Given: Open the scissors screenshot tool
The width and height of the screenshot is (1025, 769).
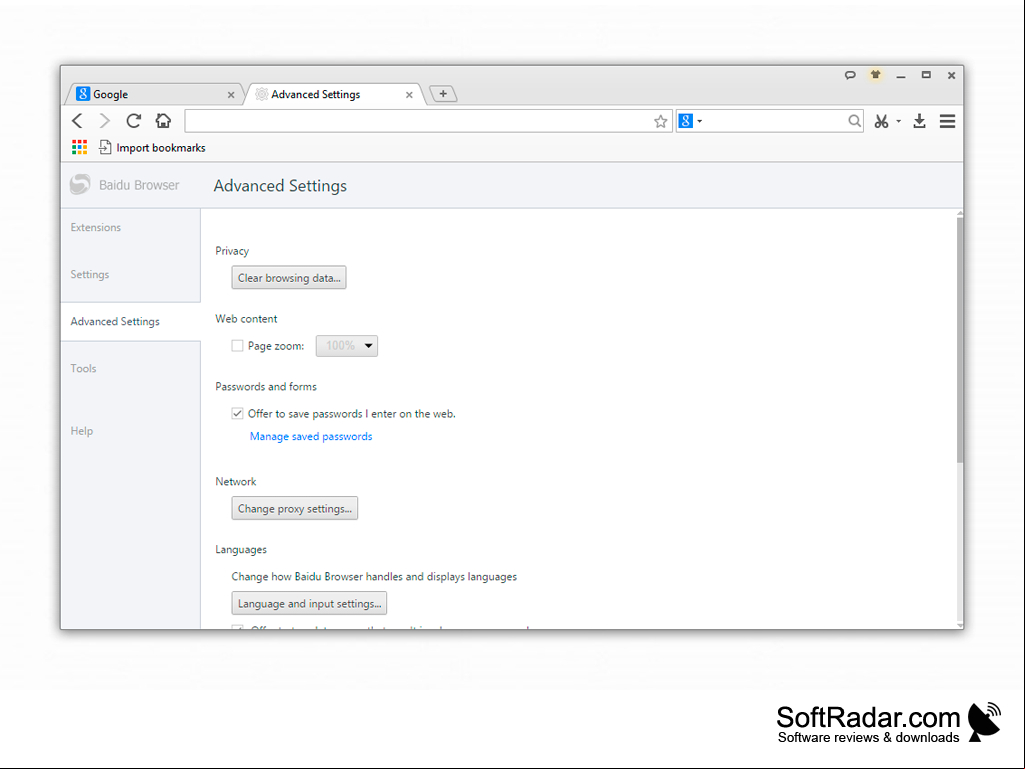Looking at the screenshot, I should coord(881,122).
